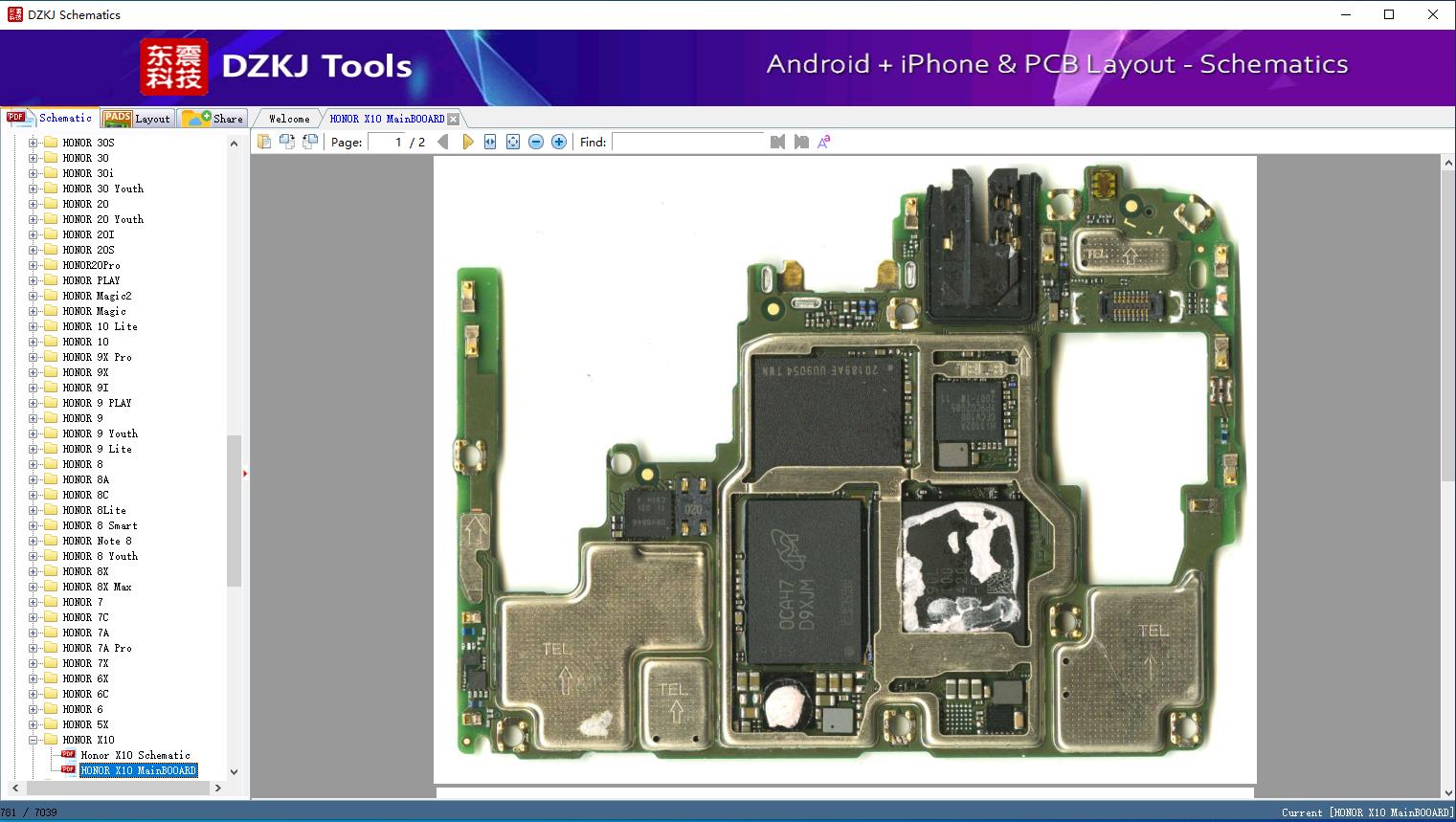Screen dimensions: 1456x822
Task: Click the Find search text box
Action: (x=689, y=142)
